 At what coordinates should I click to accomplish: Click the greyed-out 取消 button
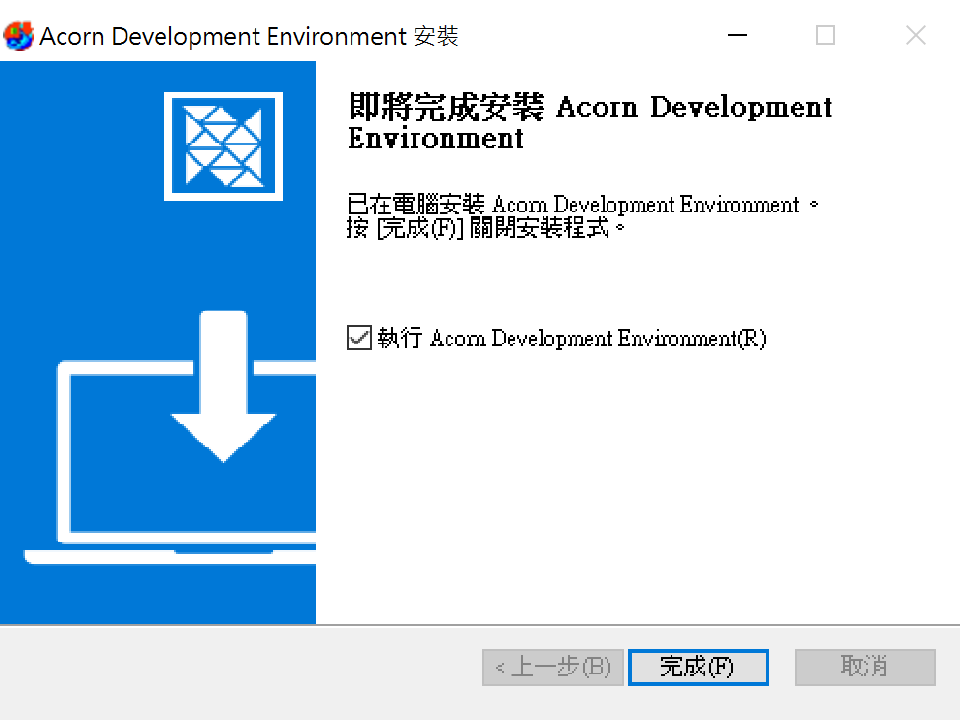coord(865,667)
